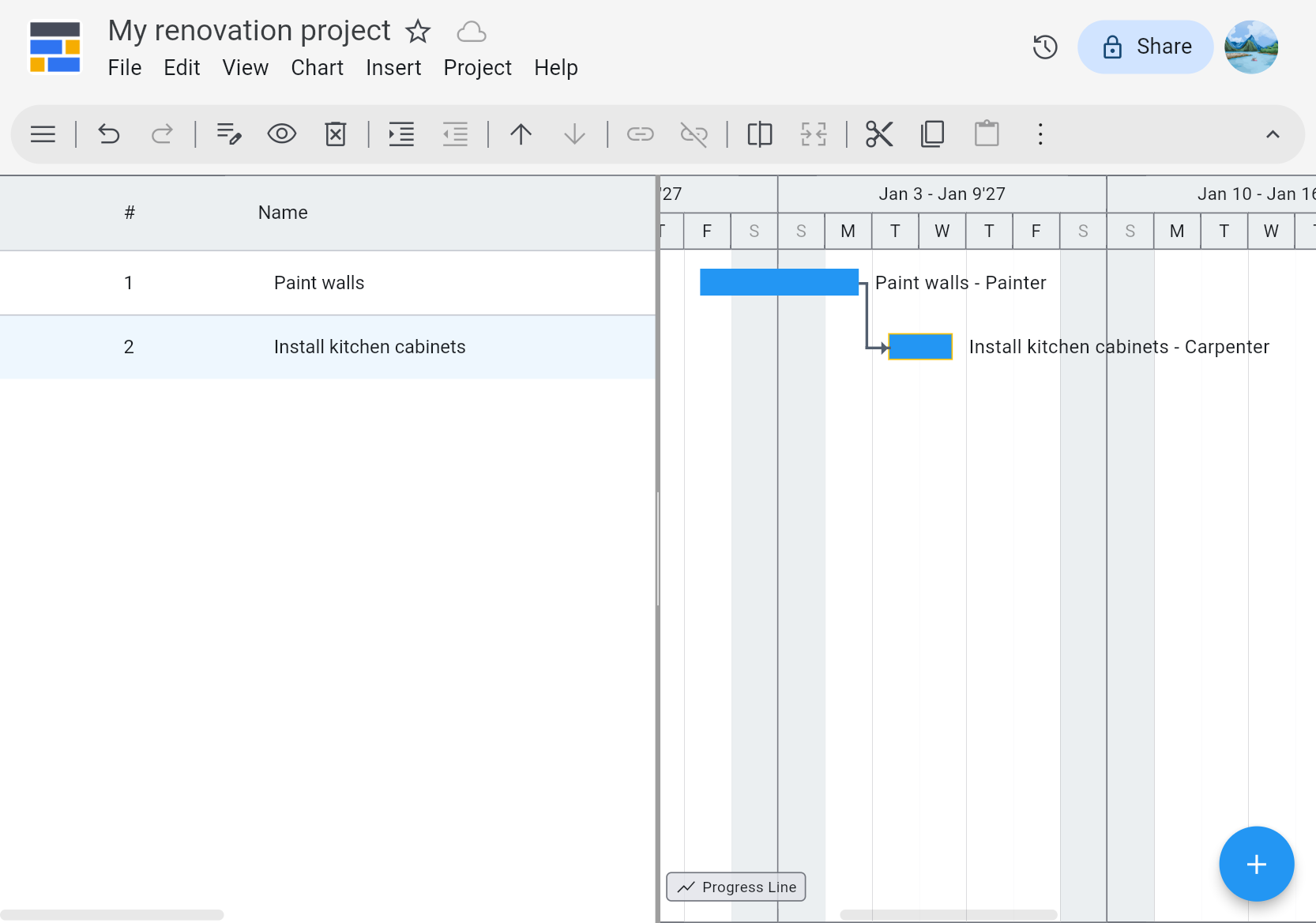Click the Move task down arrow icon
The height and width of the screenshot is (923, 1316).
pyautogui.click(x=573, y=134)
